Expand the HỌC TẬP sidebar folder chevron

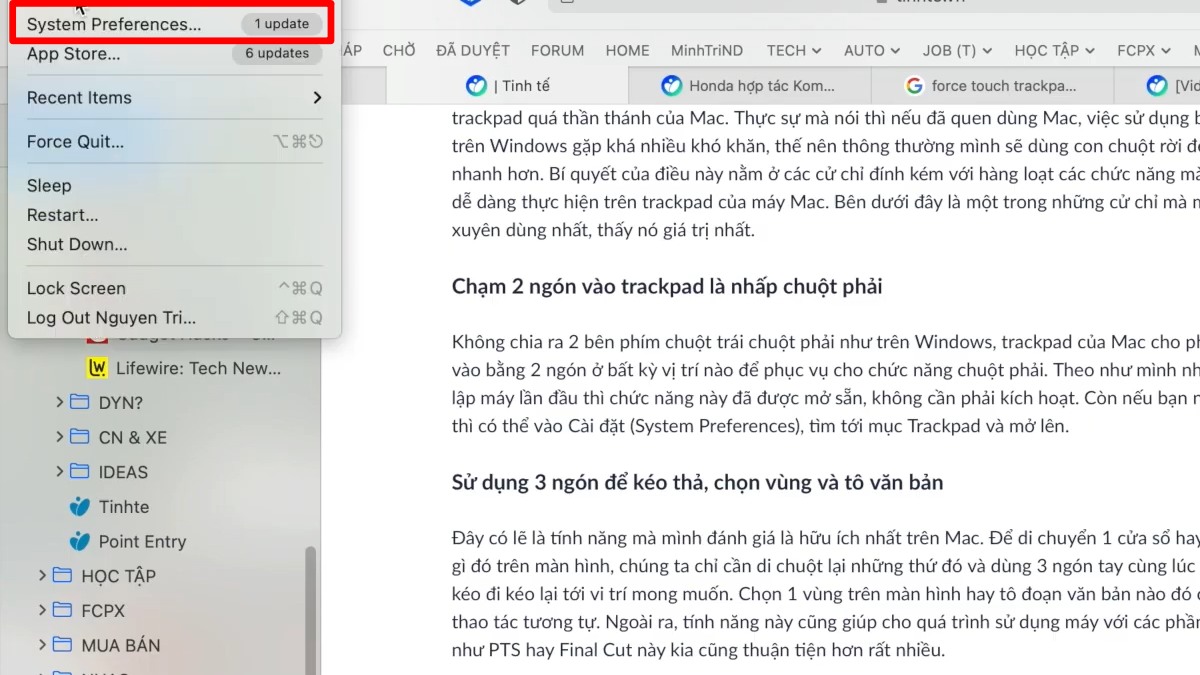[x=42, y=576]
